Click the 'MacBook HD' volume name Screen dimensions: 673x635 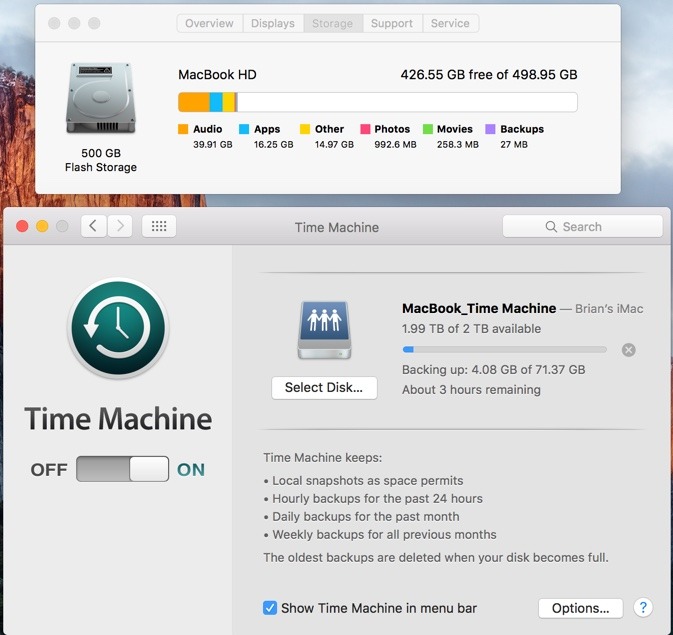(217, 75)
